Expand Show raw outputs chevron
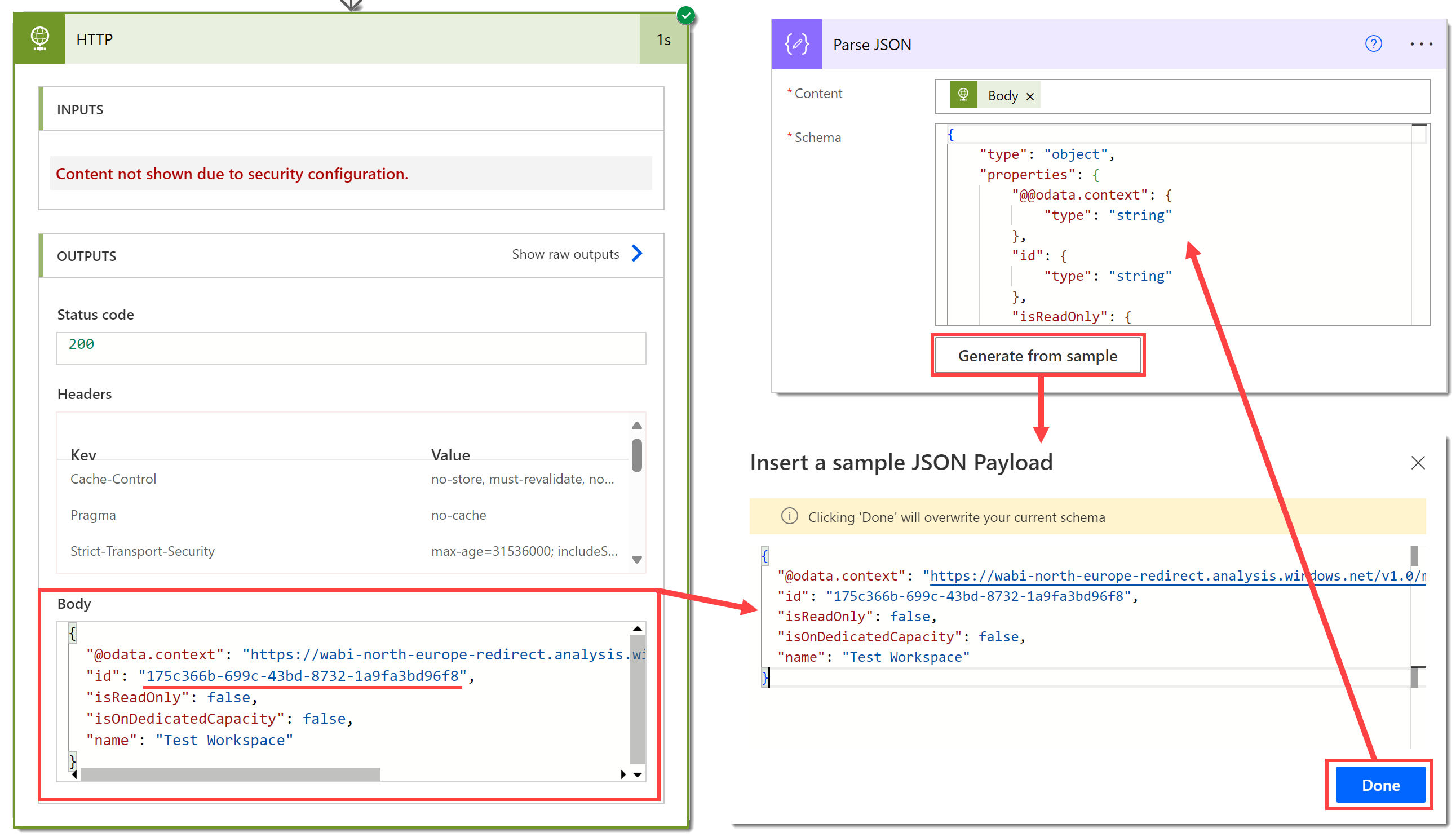 tap(636, 254)
